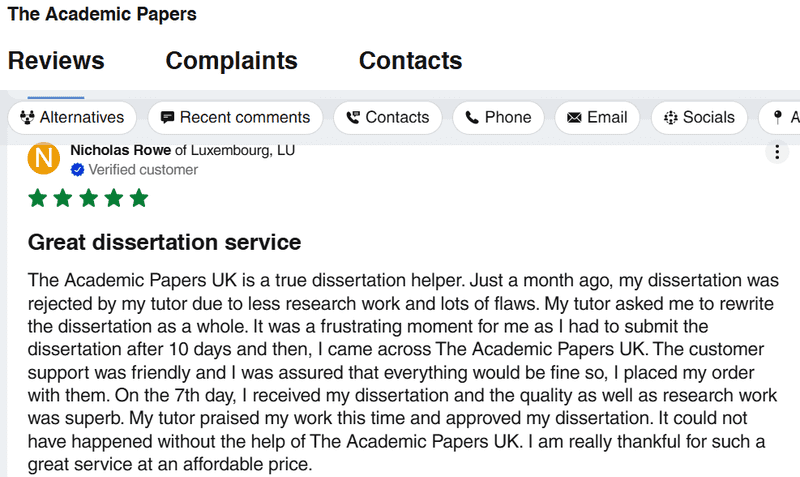Image resolution: width=800 pixels, height=477 pixels.
Task: Click the fifth green rating star
Action: [138, 198]
